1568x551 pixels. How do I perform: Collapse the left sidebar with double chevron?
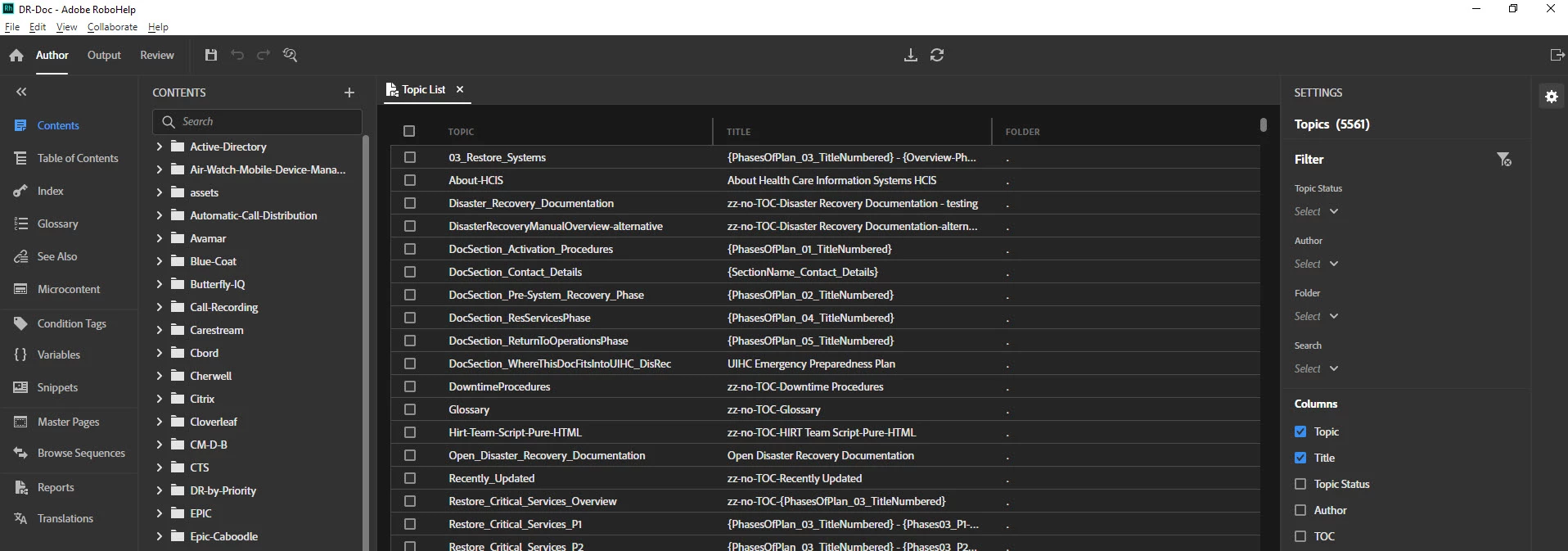point(21,92)
